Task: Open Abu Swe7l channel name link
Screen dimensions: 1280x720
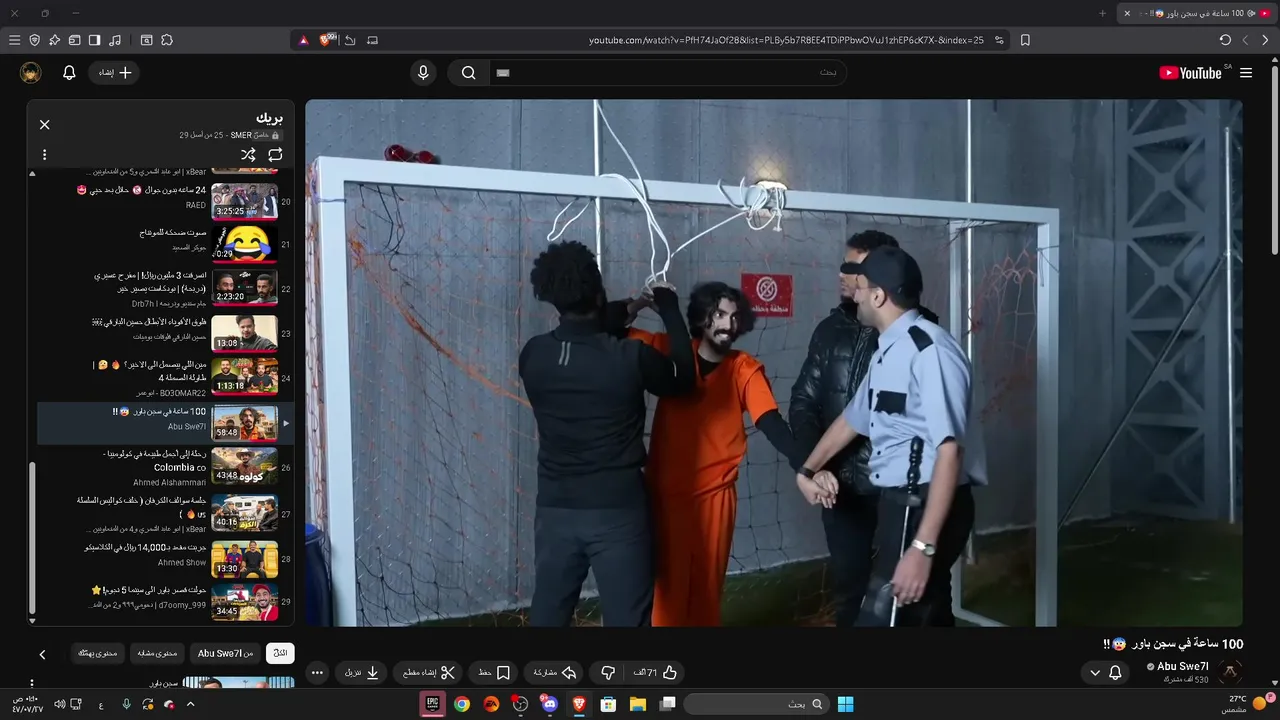Action: (1183, 666)
